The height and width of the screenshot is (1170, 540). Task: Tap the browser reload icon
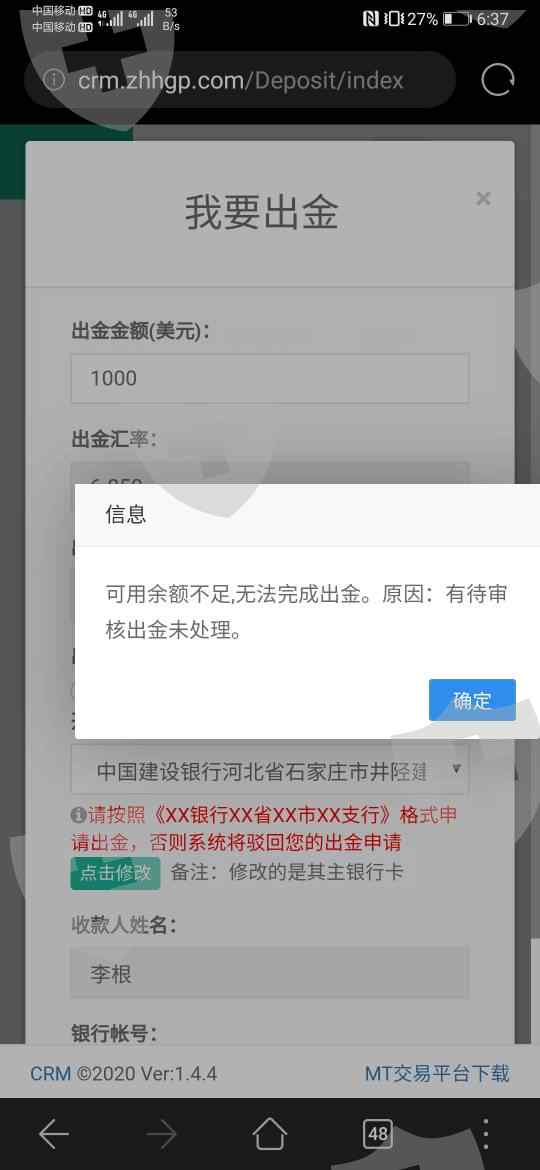[497, 79]
